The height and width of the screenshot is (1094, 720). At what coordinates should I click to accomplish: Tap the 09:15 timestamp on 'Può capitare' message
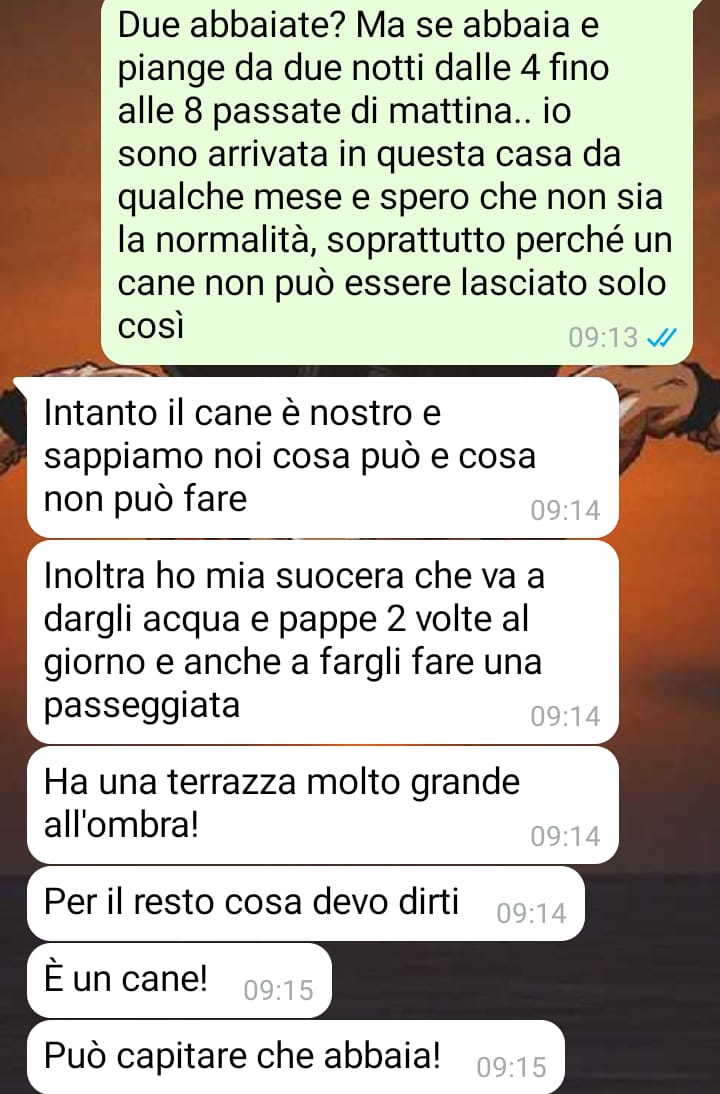(x=511, y=1067)
